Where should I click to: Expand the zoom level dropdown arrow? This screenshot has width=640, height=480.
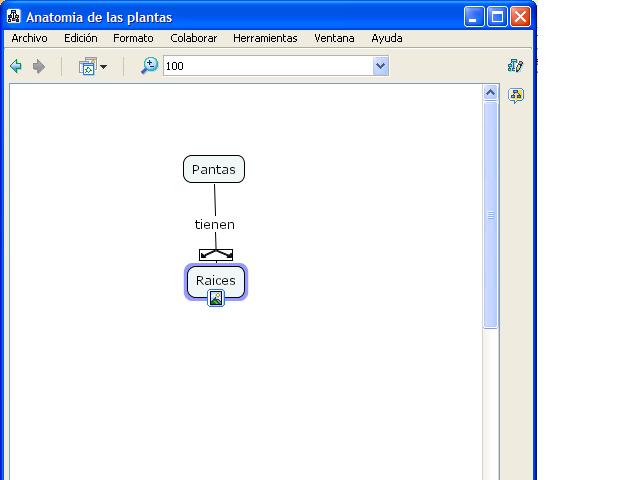[x=380, y=67]
